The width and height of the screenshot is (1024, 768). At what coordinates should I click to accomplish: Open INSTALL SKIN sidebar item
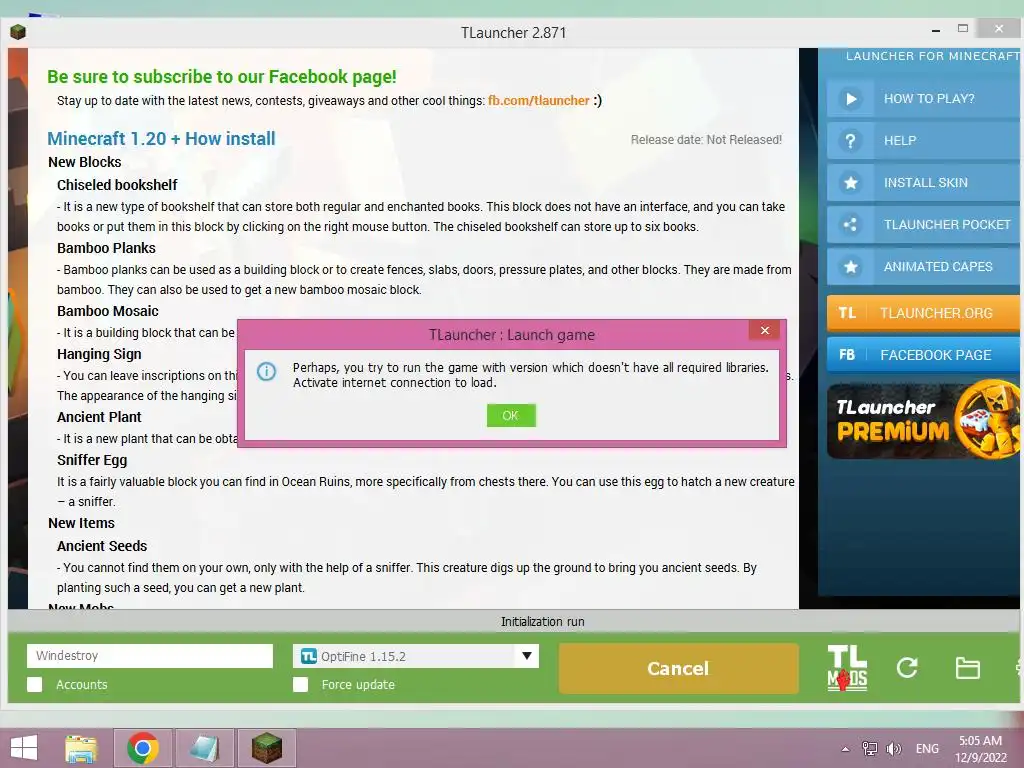tap(923, 183)
